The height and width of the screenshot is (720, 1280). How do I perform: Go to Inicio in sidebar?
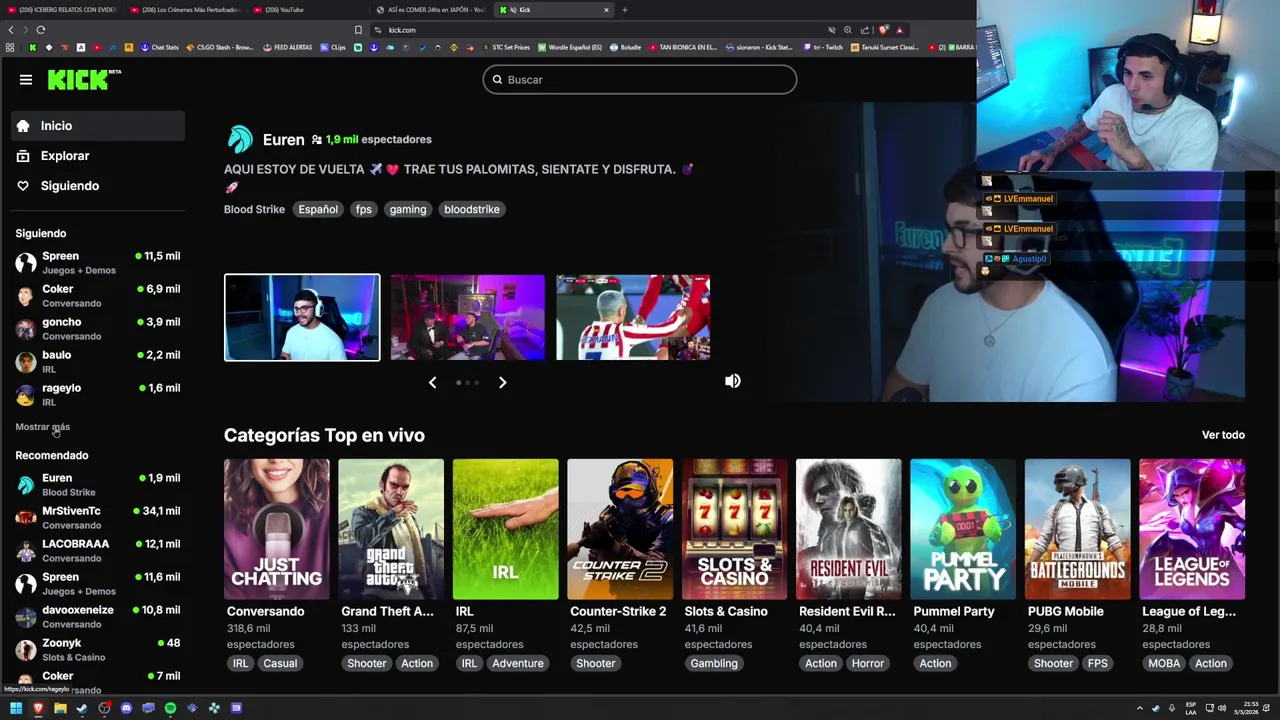(98, 126)
